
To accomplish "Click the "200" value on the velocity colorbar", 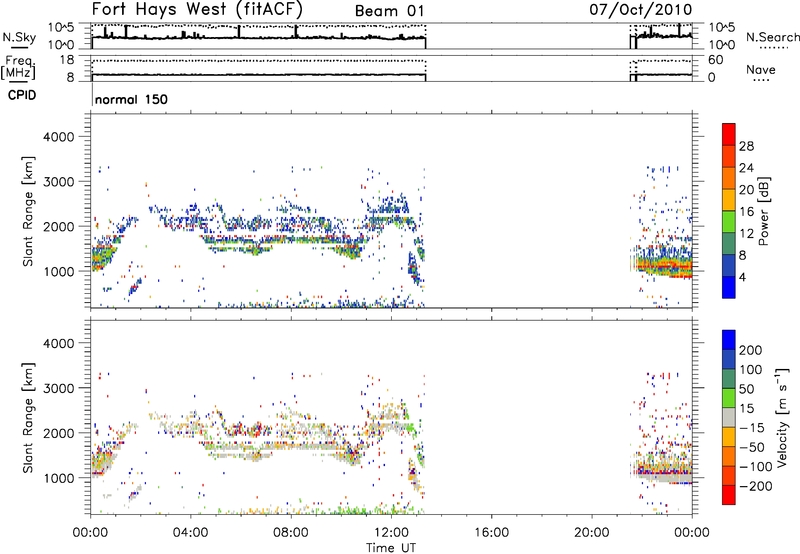I will coord(751,350).
